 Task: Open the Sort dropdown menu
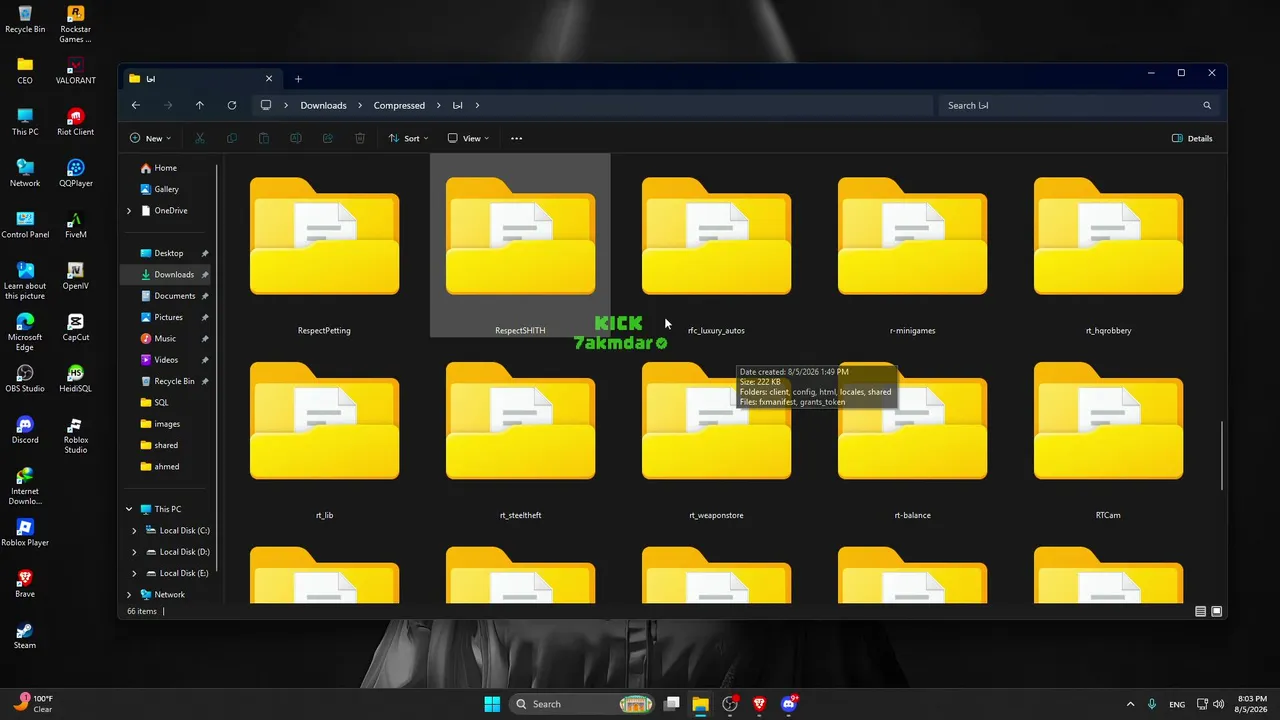pos(408,138)
